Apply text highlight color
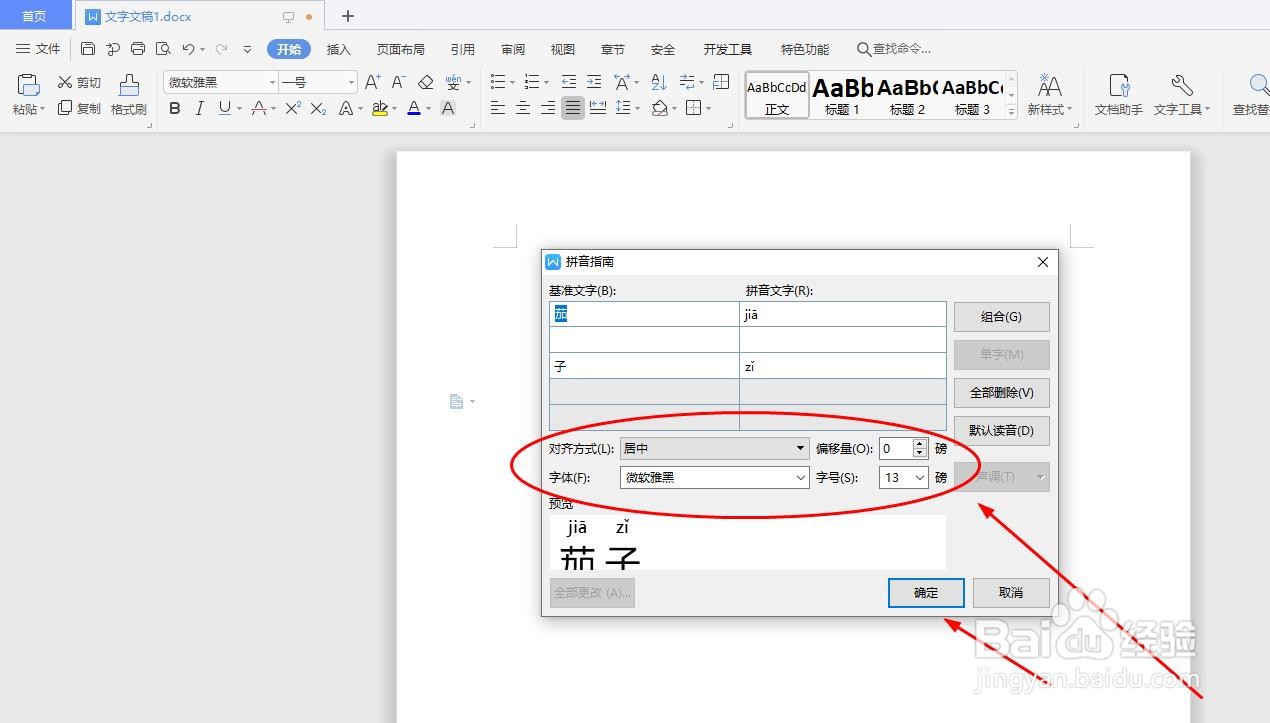This screenshot has width=1270, height=723. [380, 108]
